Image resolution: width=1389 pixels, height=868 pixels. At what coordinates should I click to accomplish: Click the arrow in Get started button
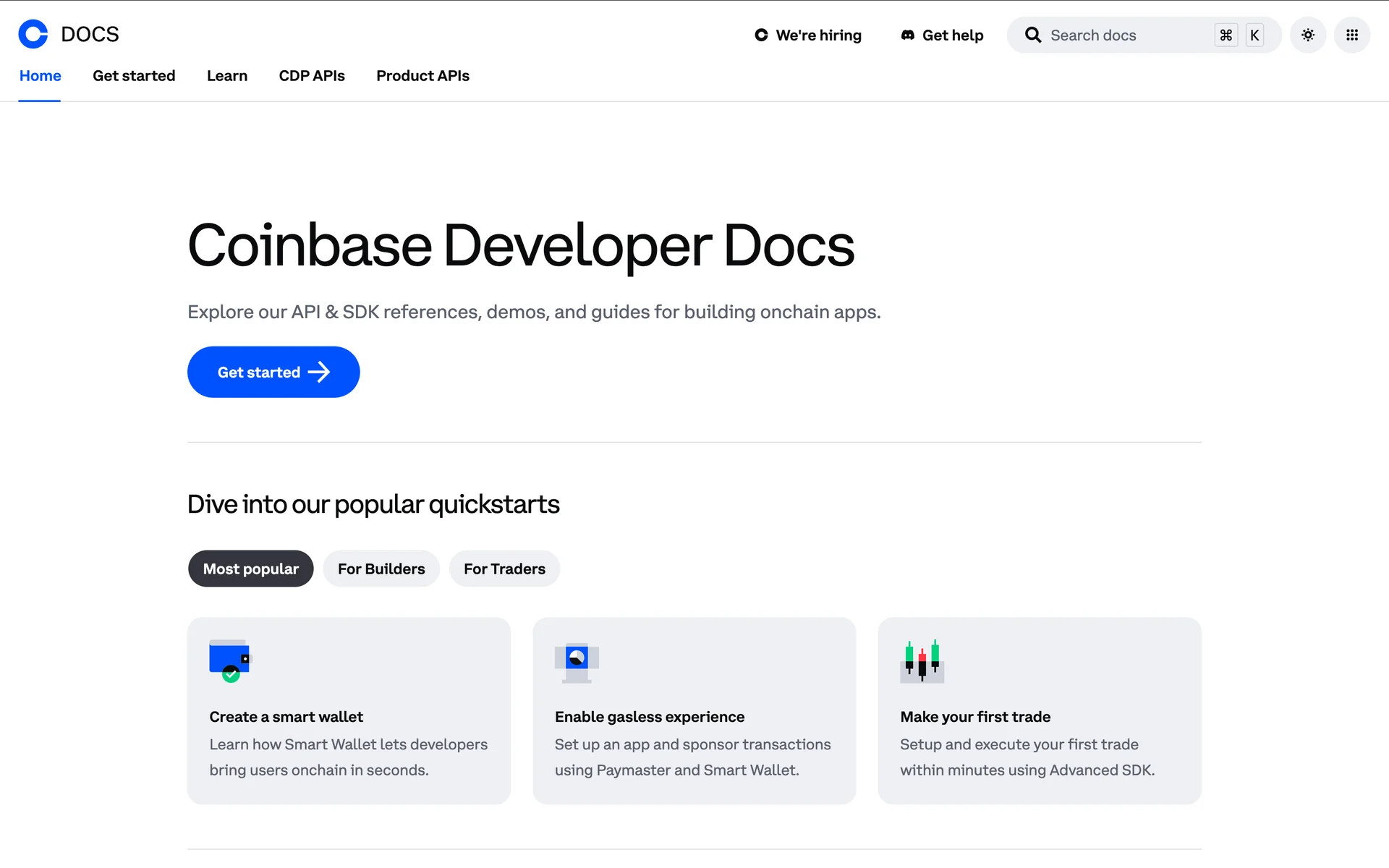coord(319,372)
